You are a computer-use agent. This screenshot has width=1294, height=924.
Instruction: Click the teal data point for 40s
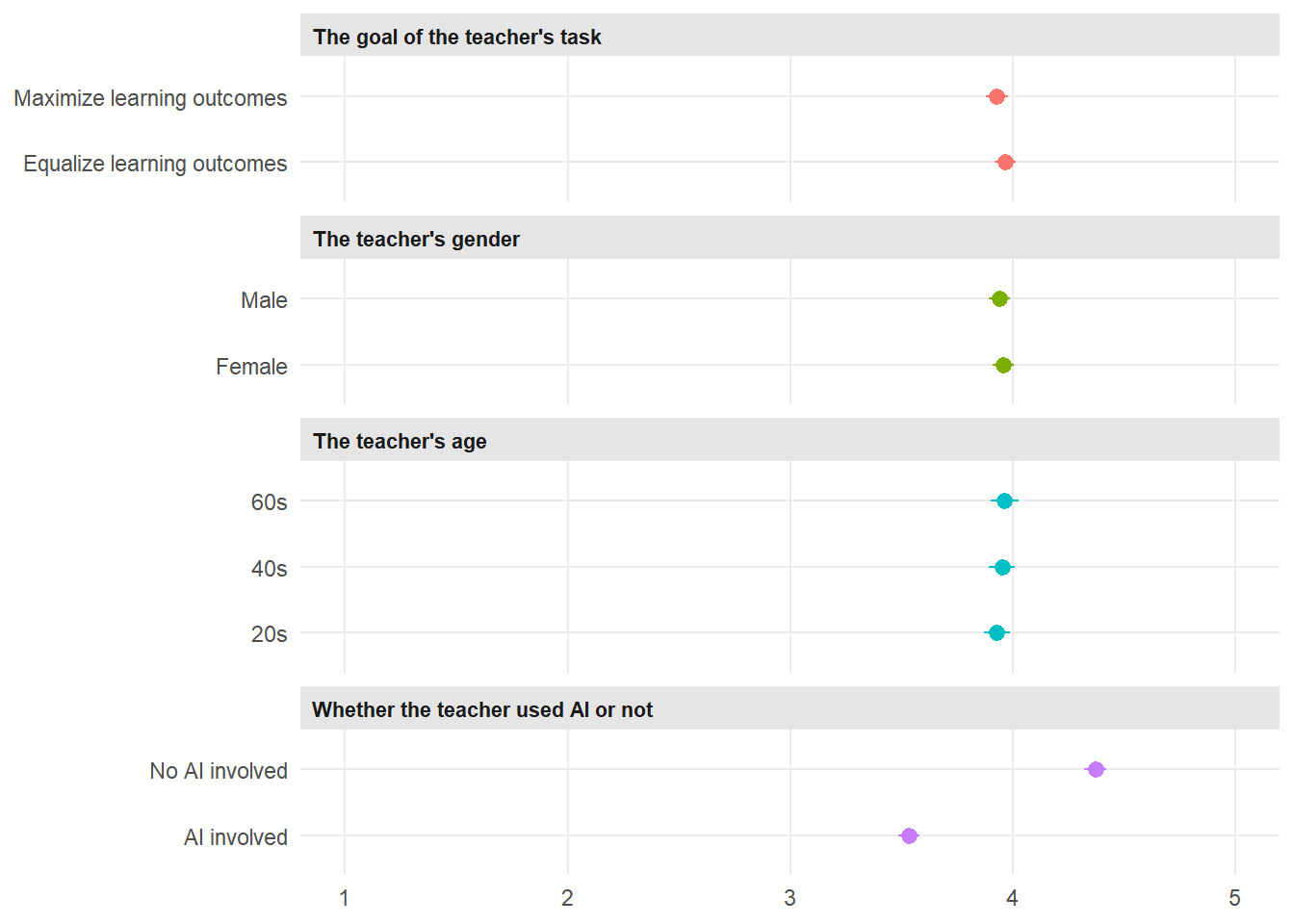[x=1002, y=568]
